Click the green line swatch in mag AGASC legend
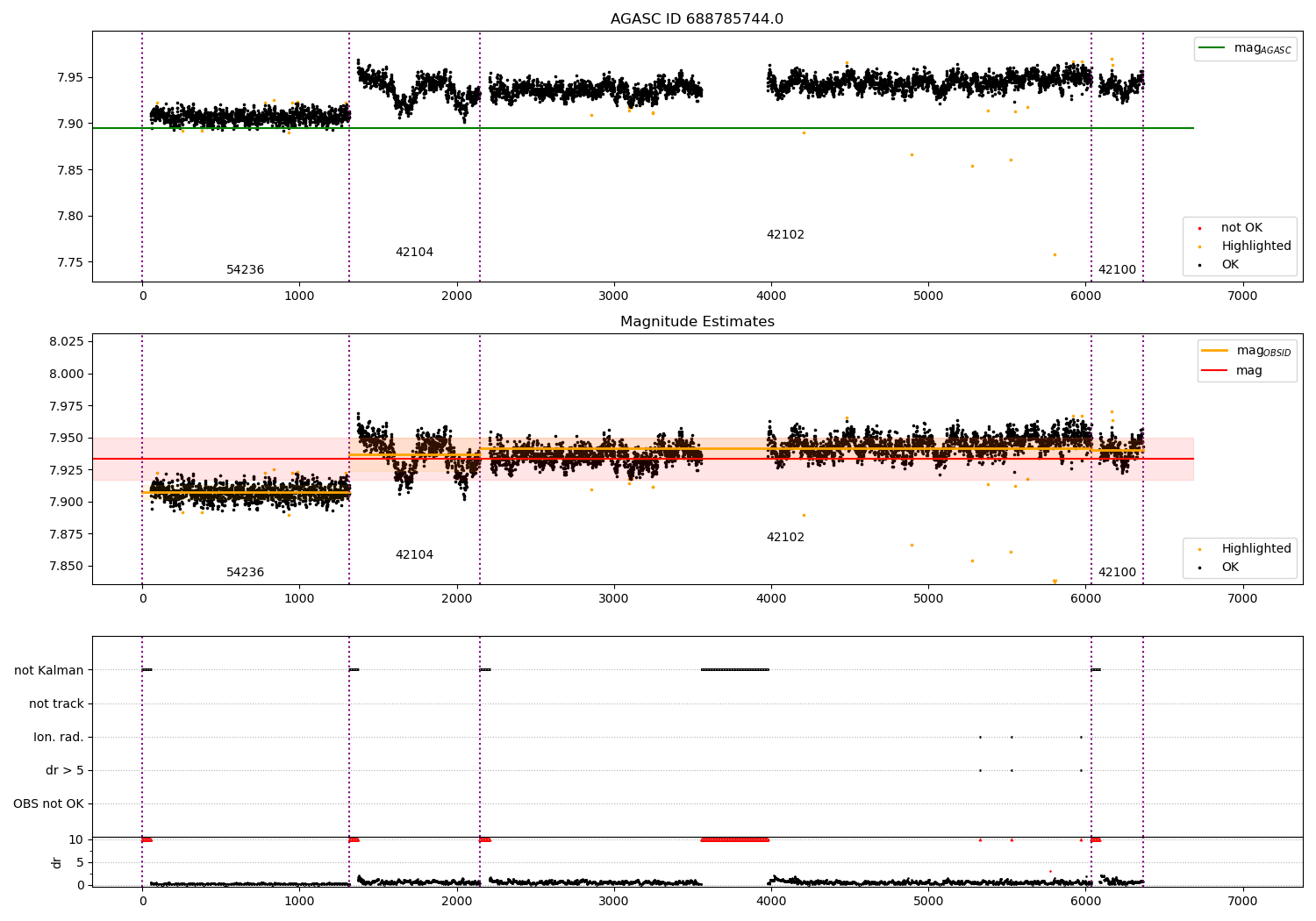The width and height of the screenshot is (1316, 921). (1212, 48)
